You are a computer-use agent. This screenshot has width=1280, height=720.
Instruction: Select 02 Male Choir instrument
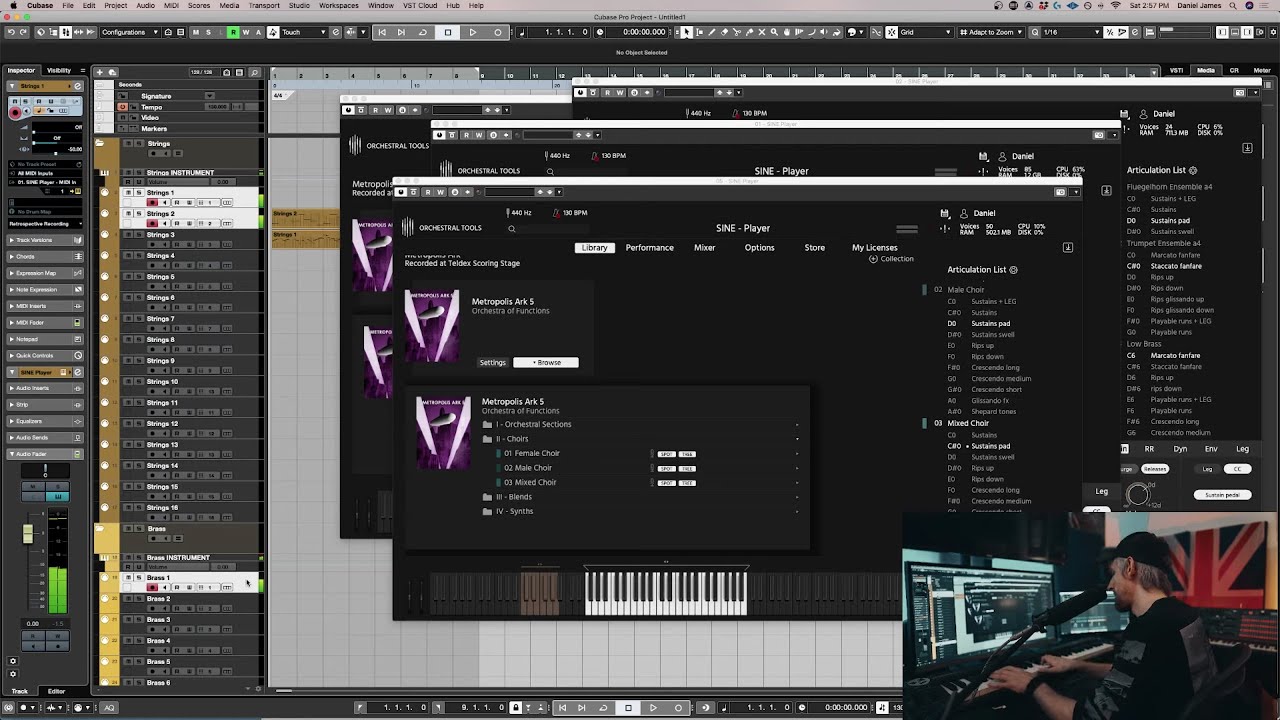pyautogui.click(x=528, y=468)
